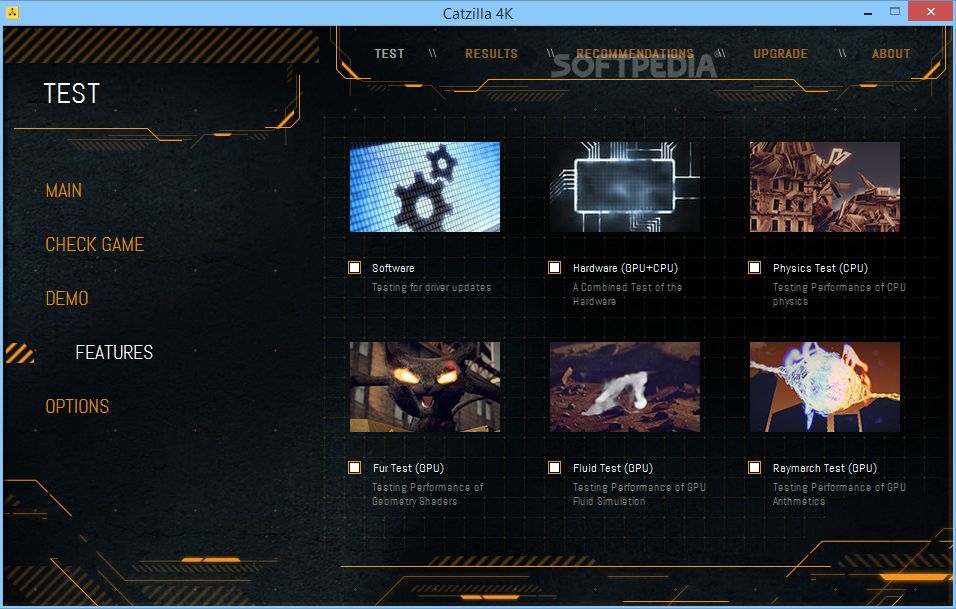956x609 pixels.
Task: Enable the Software test checkbox
Action: (354, 268)
